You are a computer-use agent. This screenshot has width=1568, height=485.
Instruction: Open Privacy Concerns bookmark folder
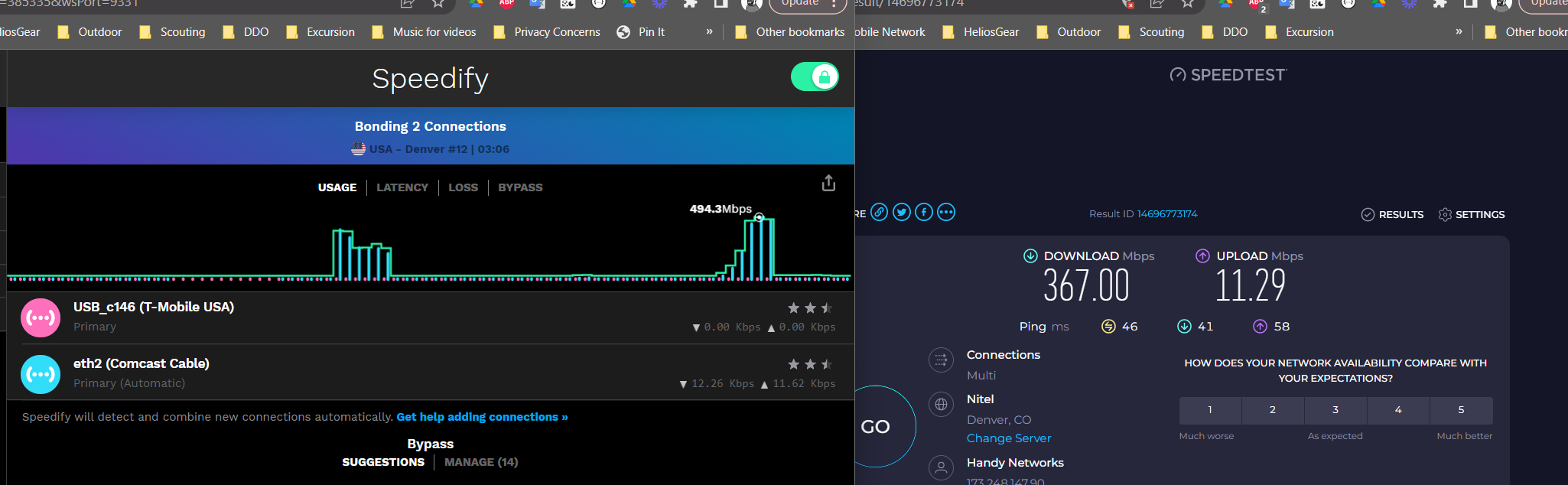tap(547, 32)
